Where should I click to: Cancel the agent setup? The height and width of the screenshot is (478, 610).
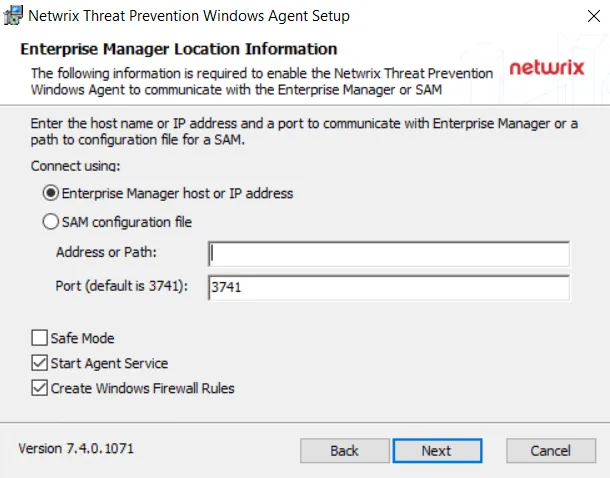point(551,451)
